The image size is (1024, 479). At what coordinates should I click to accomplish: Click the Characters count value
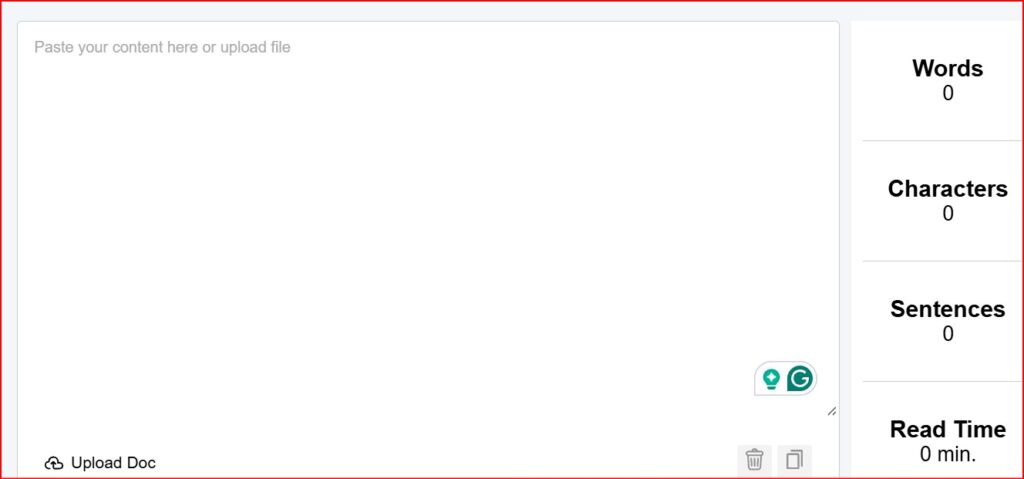(x=948, y=214)
